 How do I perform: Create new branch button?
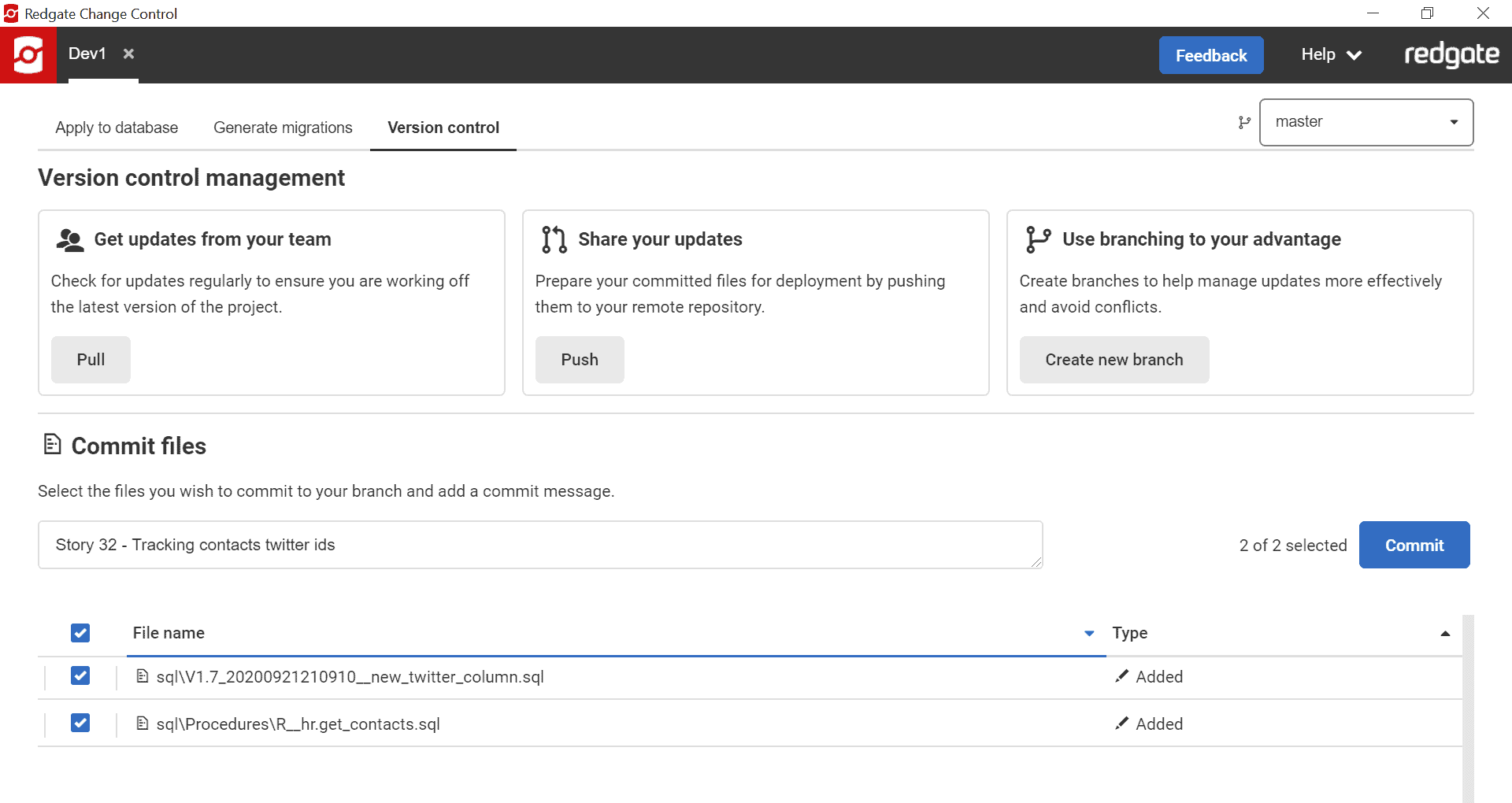coord(1114,360)
